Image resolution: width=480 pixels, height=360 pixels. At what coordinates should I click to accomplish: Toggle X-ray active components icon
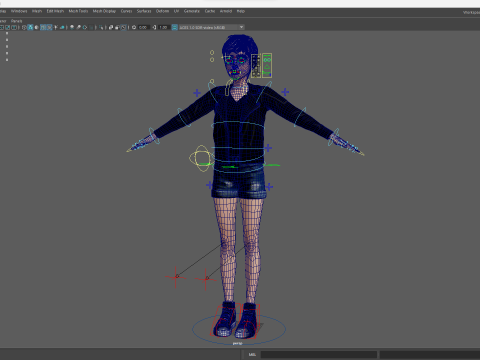pos(117,27)
